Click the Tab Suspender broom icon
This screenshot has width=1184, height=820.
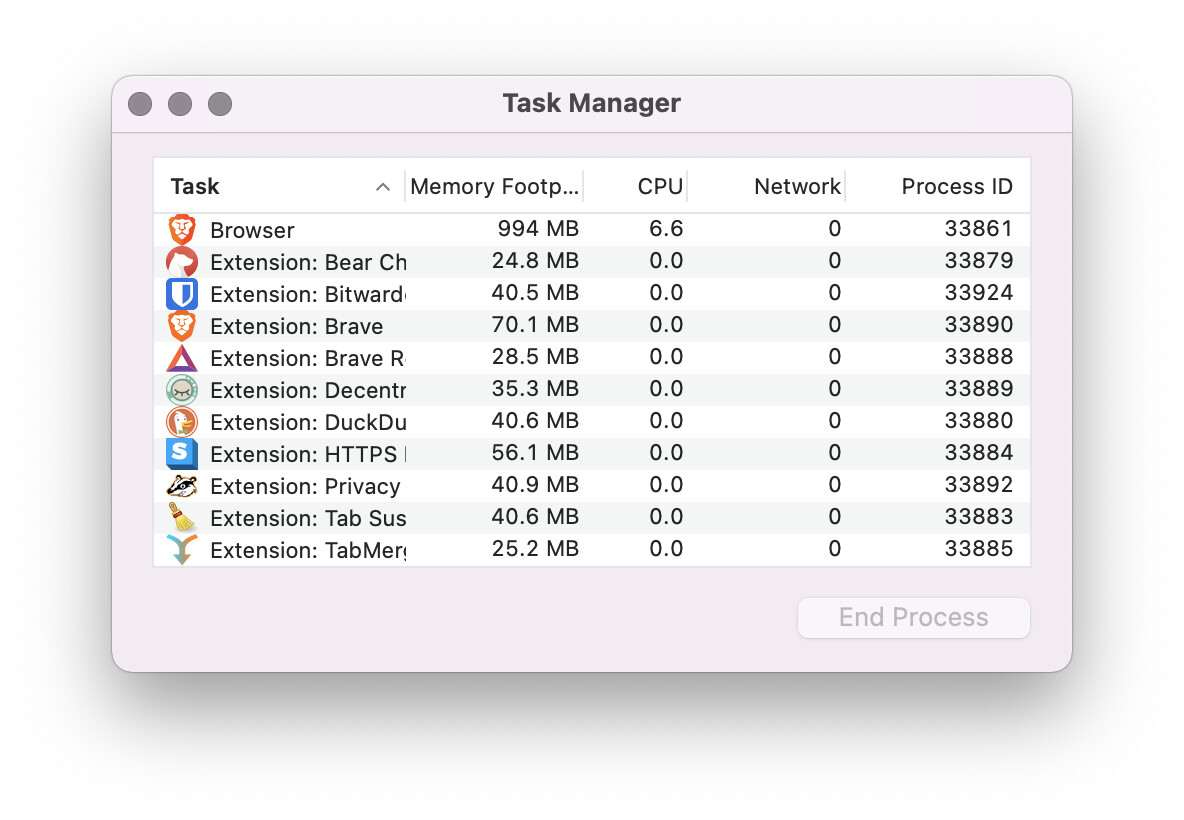tap(182, 518)
